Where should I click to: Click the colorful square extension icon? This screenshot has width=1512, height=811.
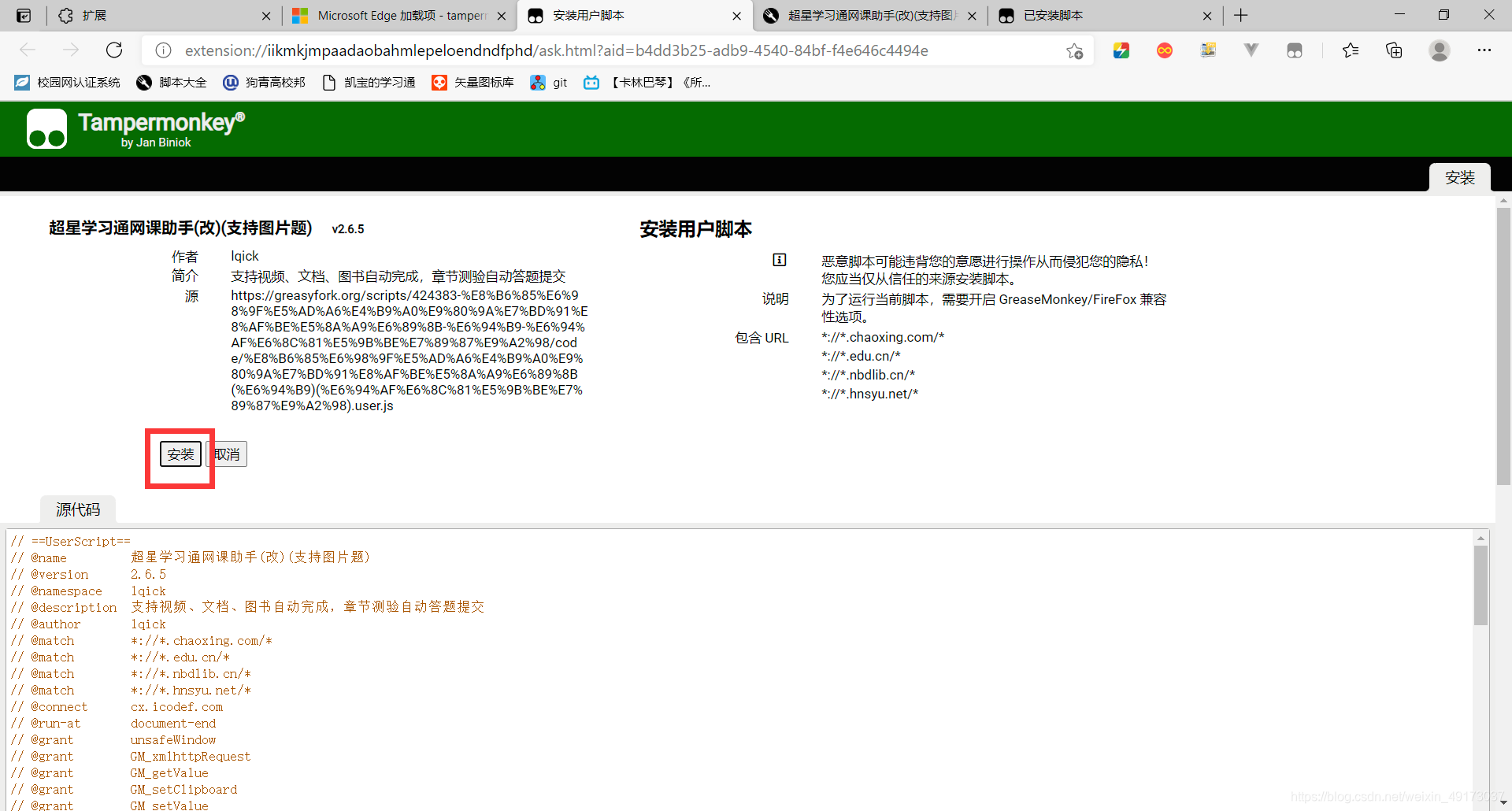pyautogui.click(x=1121, y=50)
